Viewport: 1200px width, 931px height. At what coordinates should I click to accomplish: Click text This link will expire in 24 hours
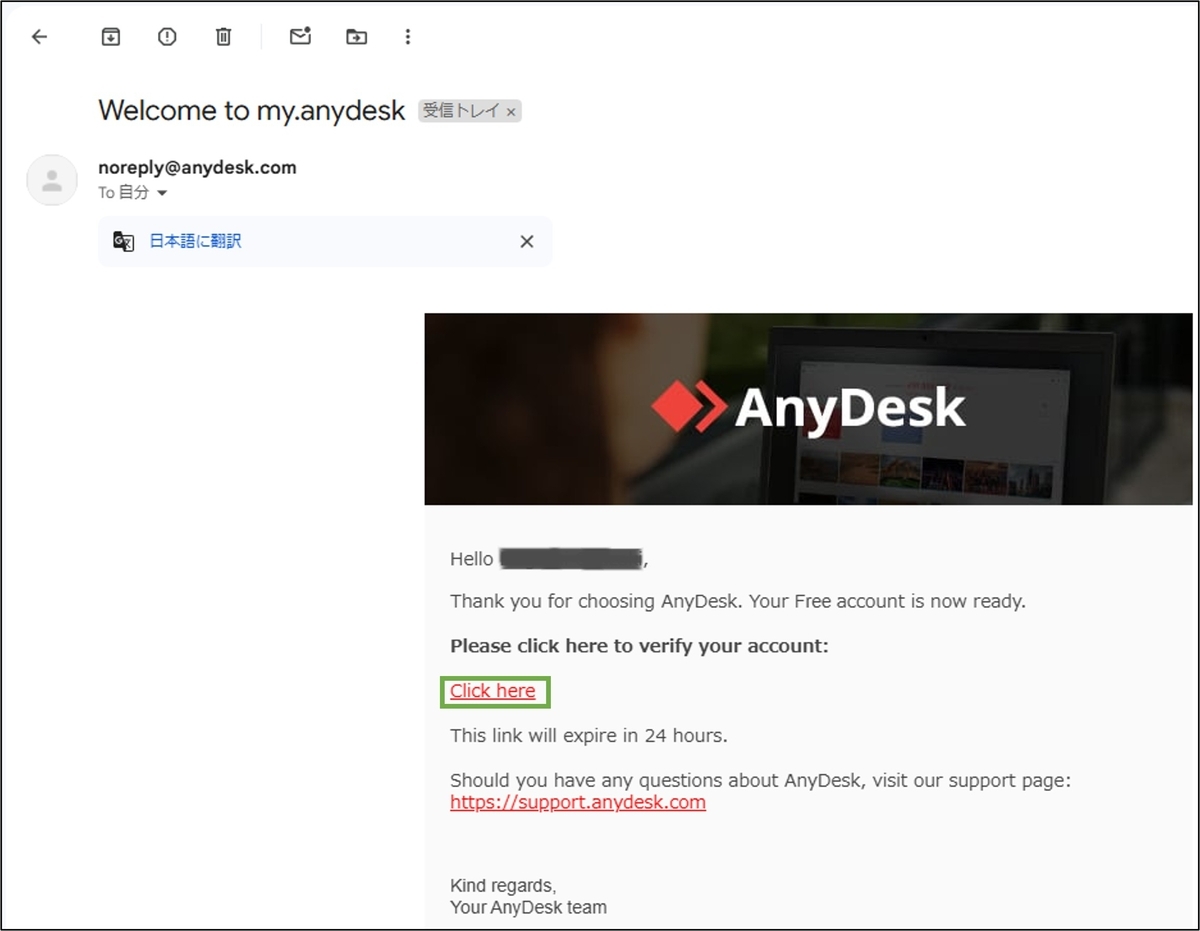click(x=589, y=736)
